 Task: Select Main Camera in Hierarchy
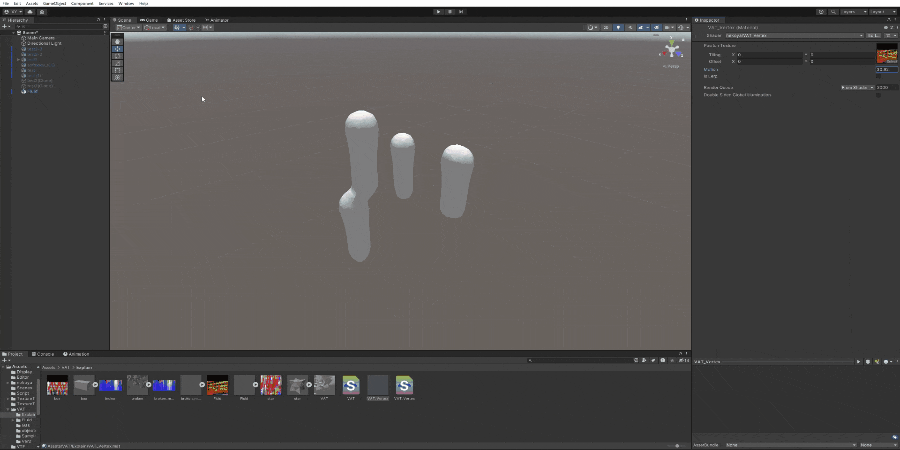tap(41, 38)
